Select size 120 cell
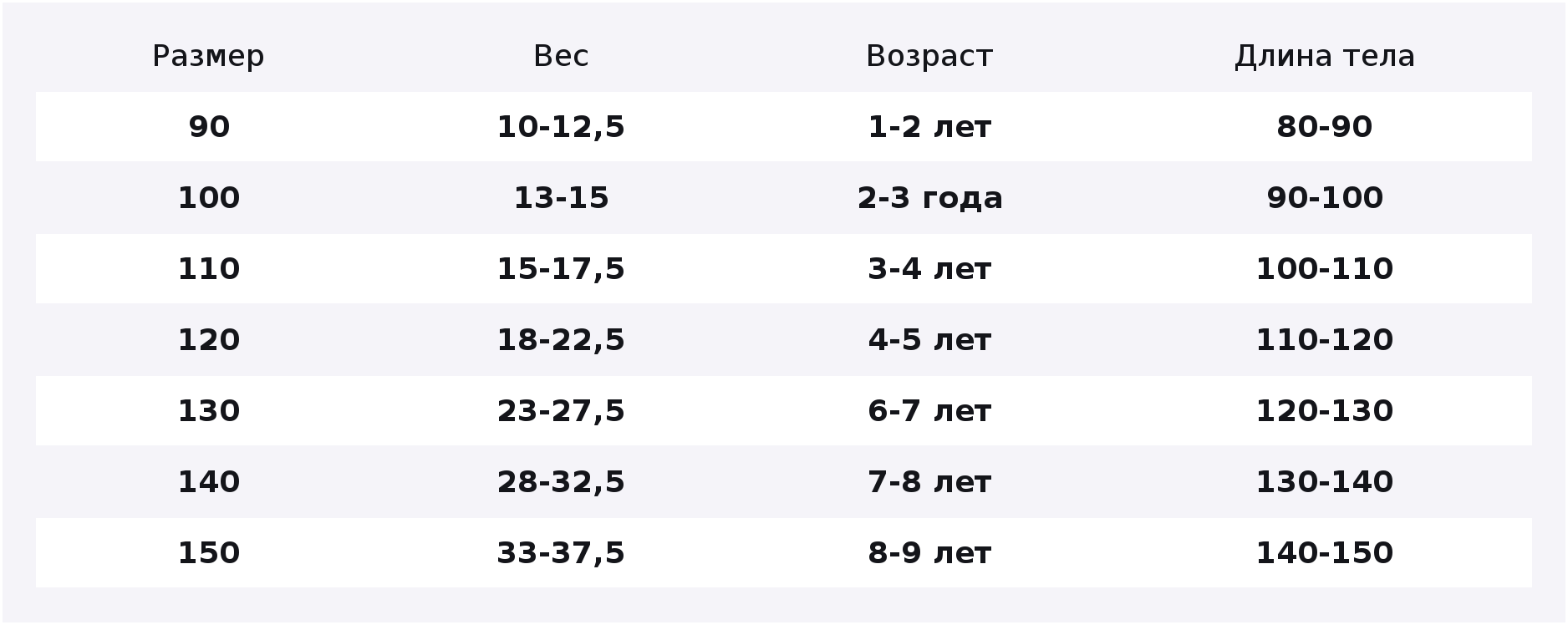 pyautogui.click(x=209, y=340)
